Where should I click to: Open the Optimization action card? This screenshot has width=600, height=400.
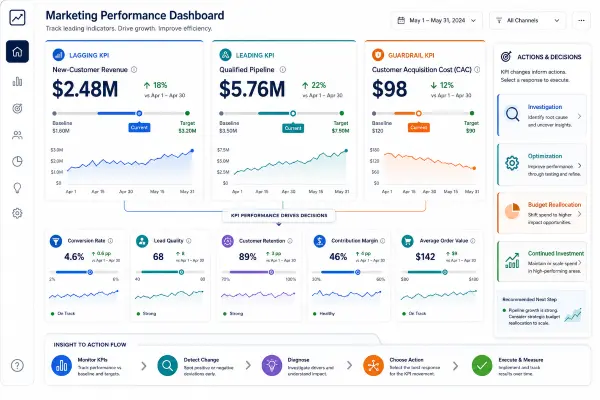[x=542, y=165]
